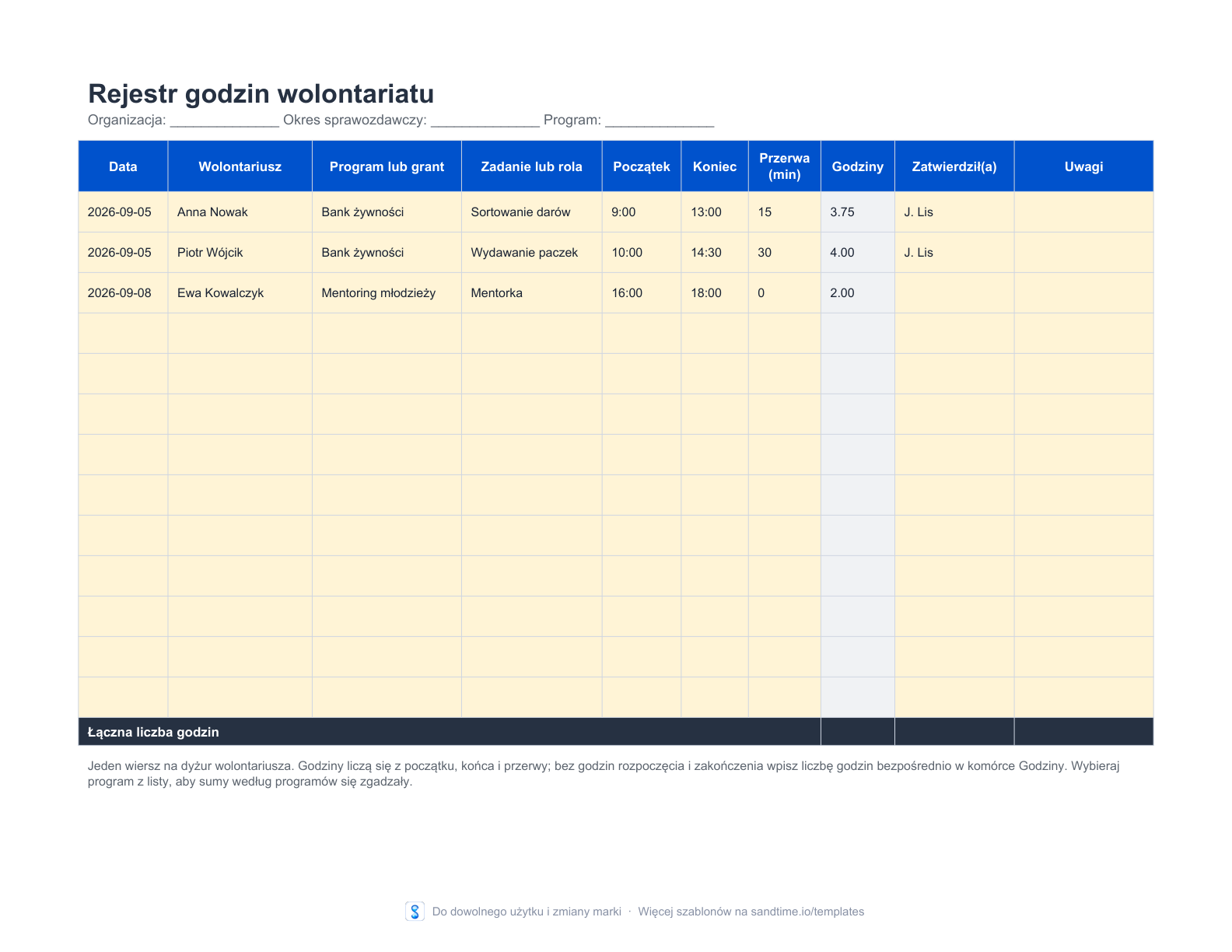
Task: Select the 'Przerwa (min)' column header
Action: pyautogui.click(x=784, y=166)
